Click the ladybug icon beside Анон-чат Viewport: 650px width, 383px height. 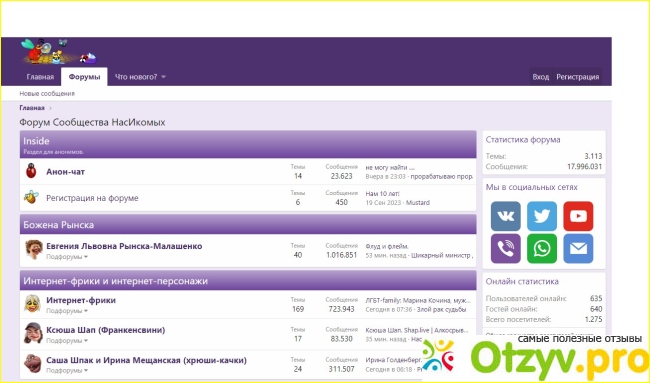click(31, 171)
